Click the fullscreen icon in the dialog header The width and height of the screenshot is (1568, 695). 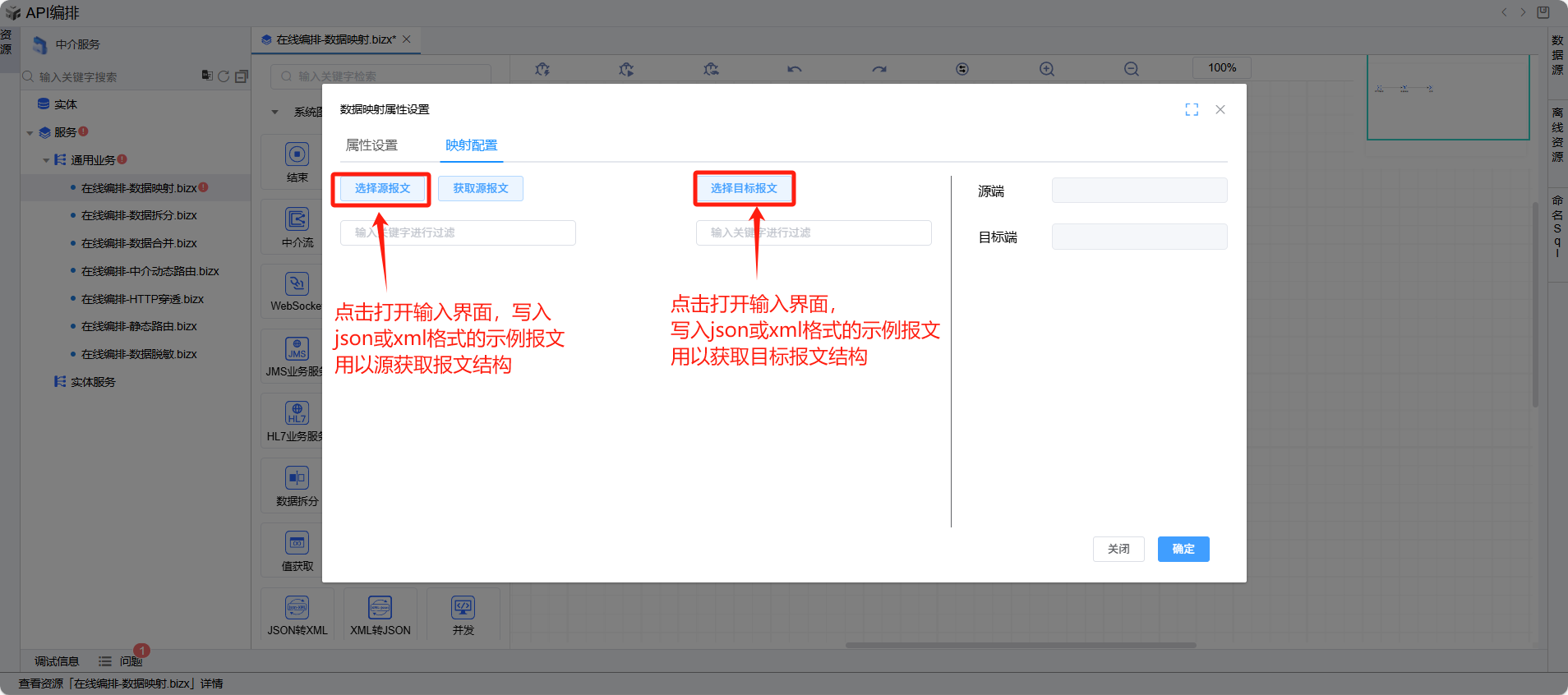point(1192,110)
